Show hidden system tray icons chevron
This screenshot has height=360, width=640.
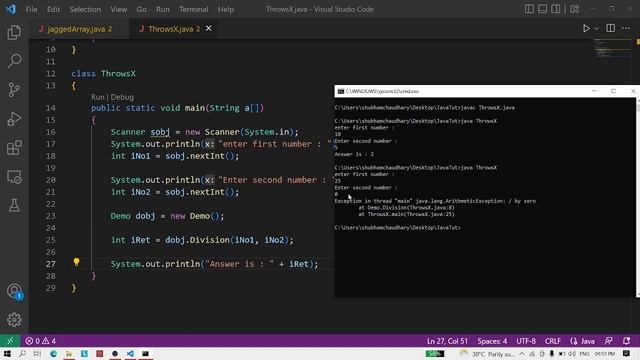click(522, 354)
